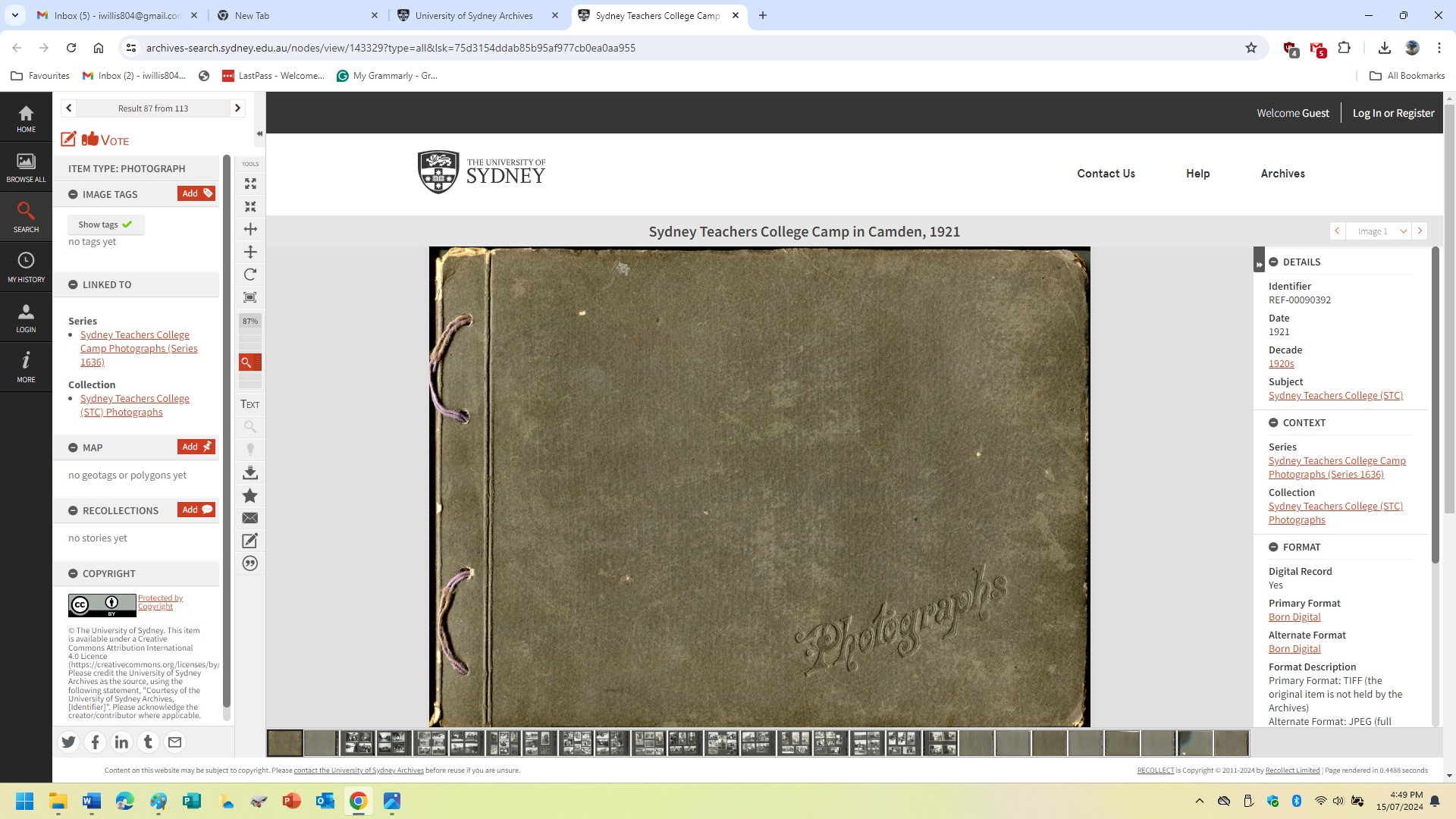Fit image to width tool
This screenshot has width=1456, height=819.
[250, 229]
